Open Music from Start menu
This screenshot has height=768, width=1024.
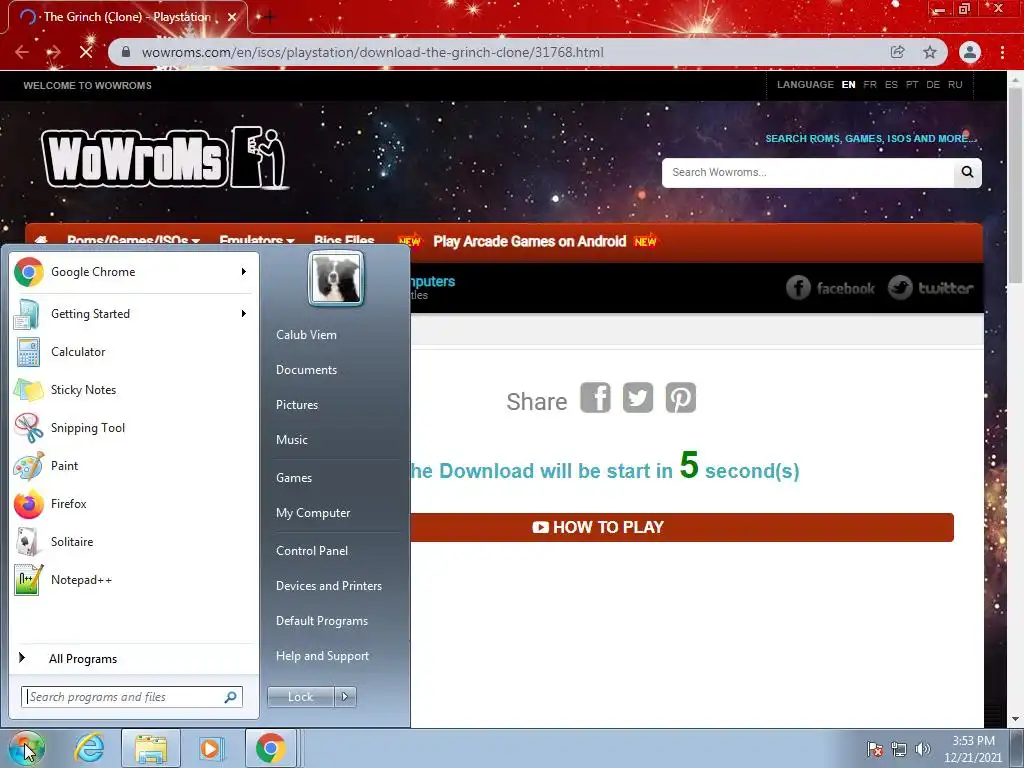(291, 440)
